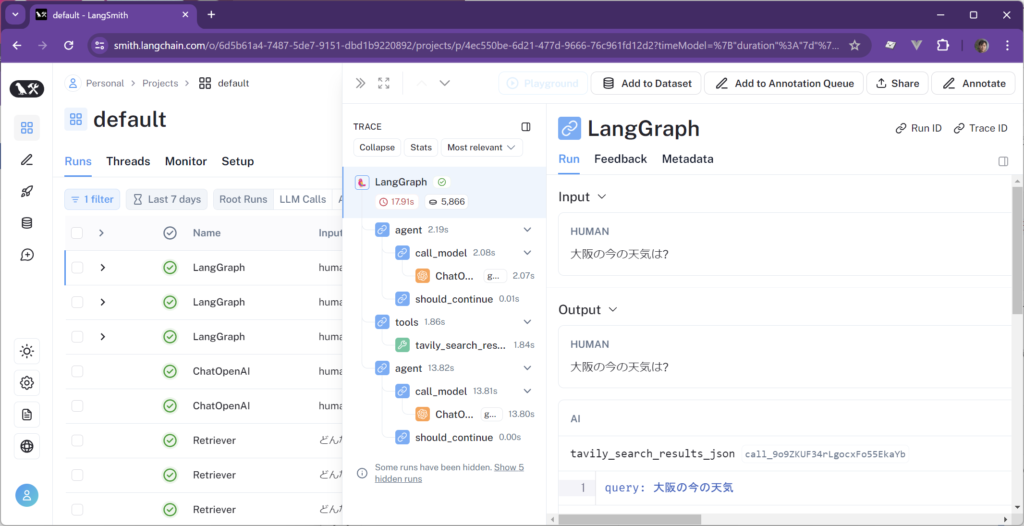Click the run details vertical scrollbar
The height and width of the screenshot is (526, 1024).
(x=1017, y=250)
